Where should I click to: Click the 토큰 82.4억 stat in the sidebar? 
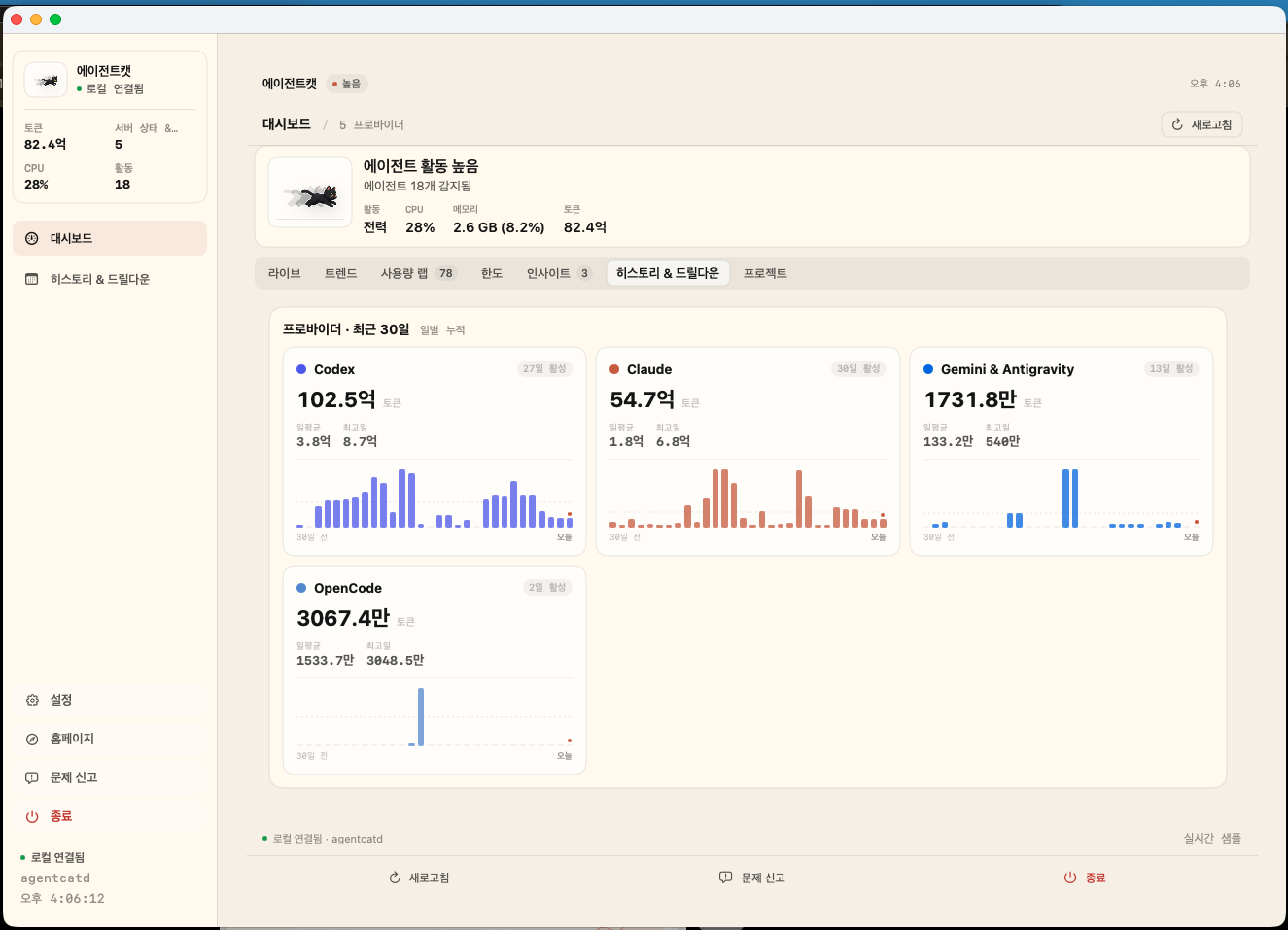pyautogui.click(x=46, y=137)
